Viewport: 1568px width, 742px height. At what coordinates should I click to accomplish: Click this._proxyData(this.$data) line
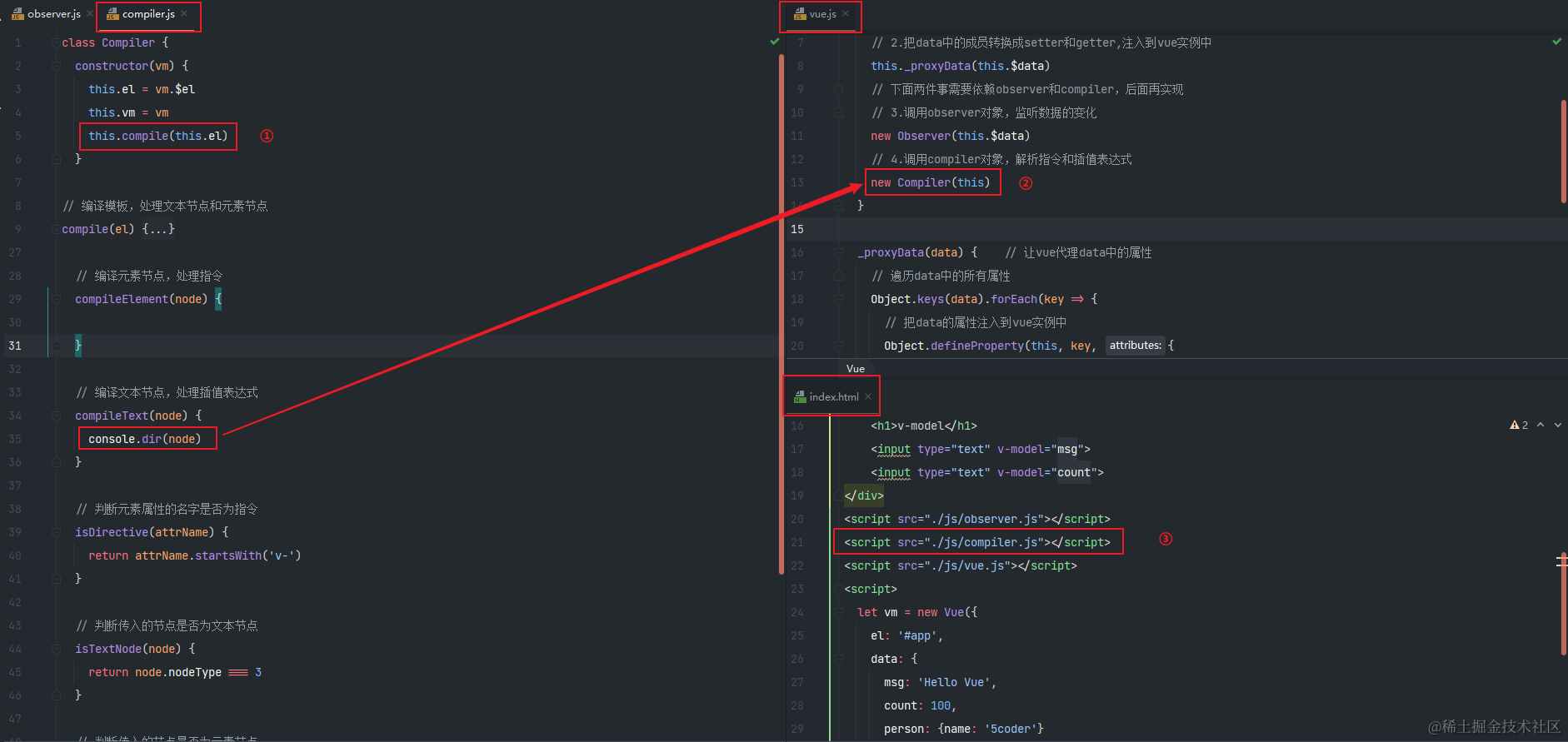pos(961,66)
